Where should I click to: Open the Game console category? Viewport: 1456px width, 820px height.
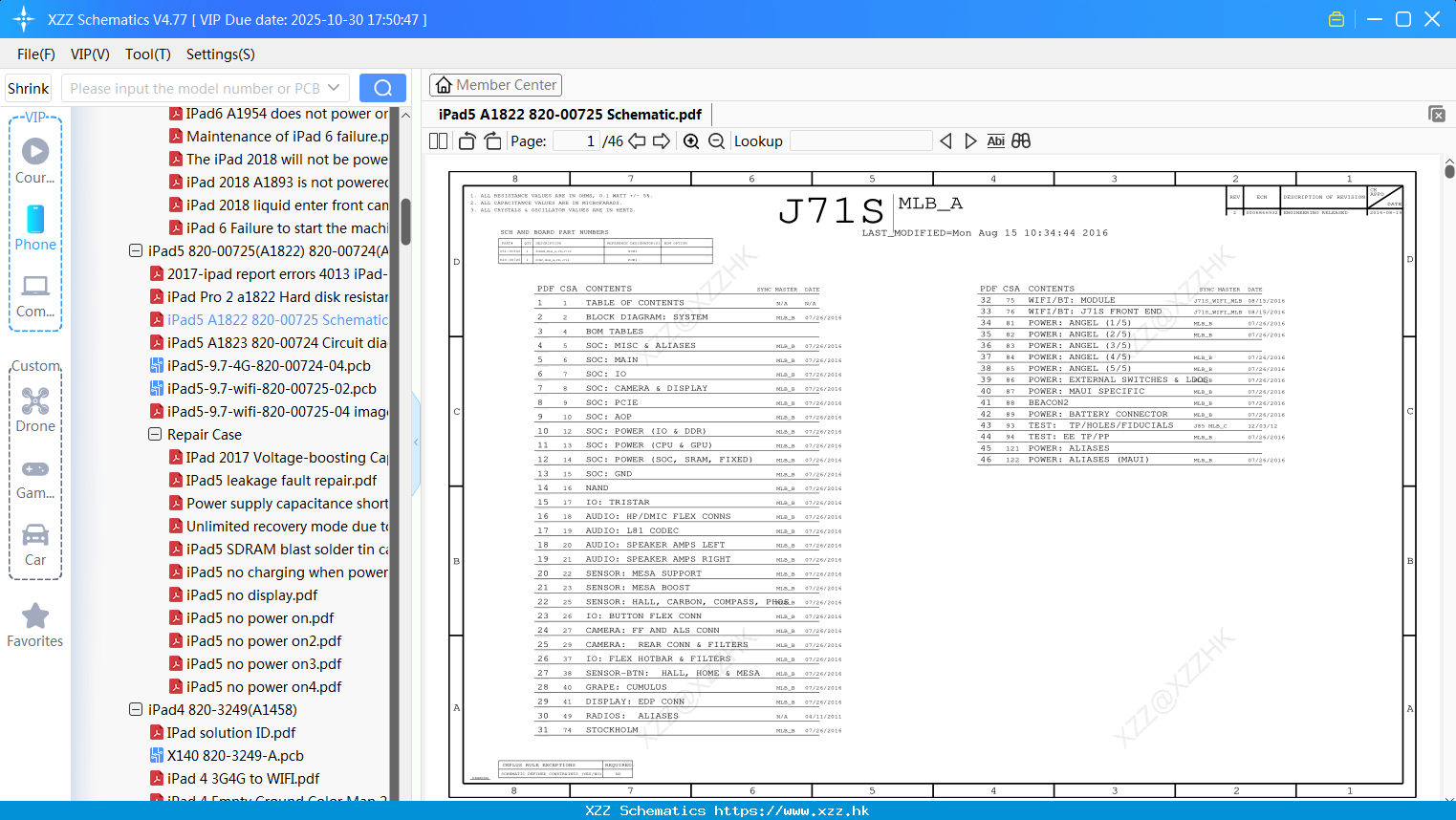35,478
